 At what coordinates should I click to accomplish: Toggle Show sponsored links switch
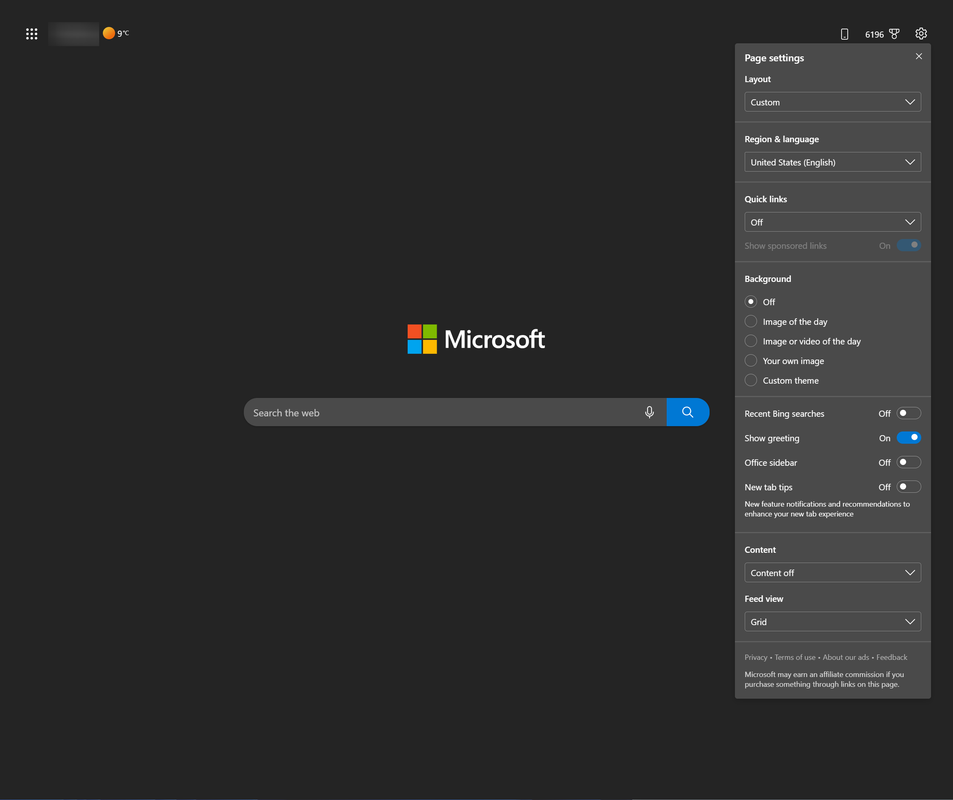tap(909, 246)
